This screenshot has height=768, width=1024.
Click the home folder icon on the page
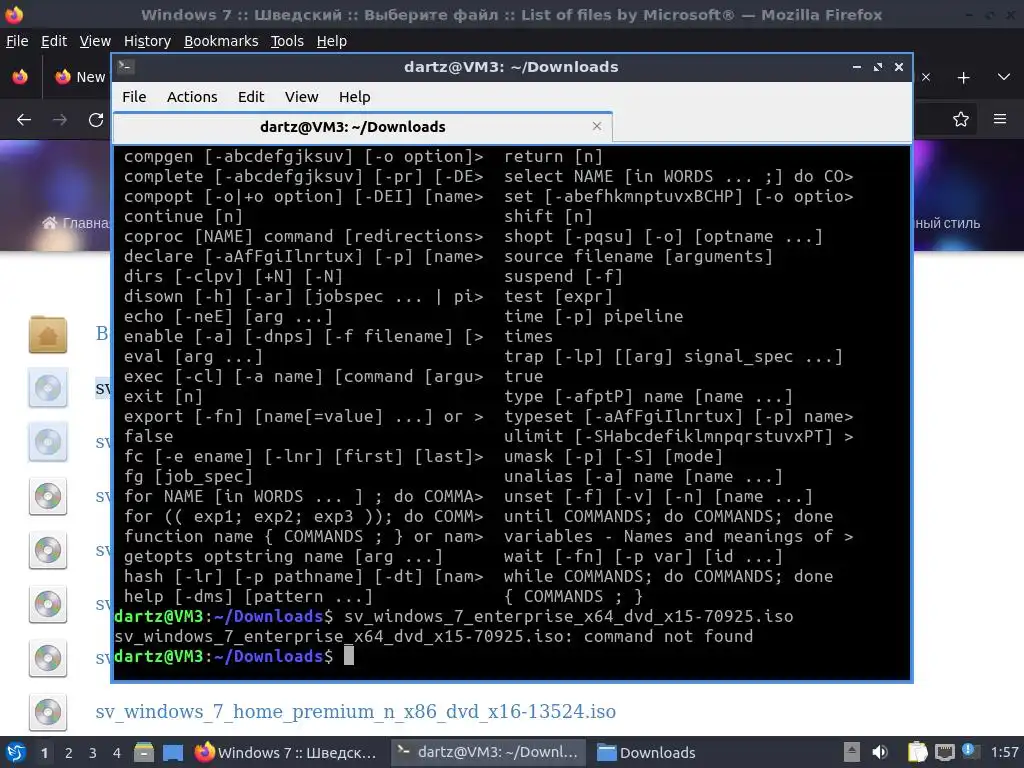[48, 334]
